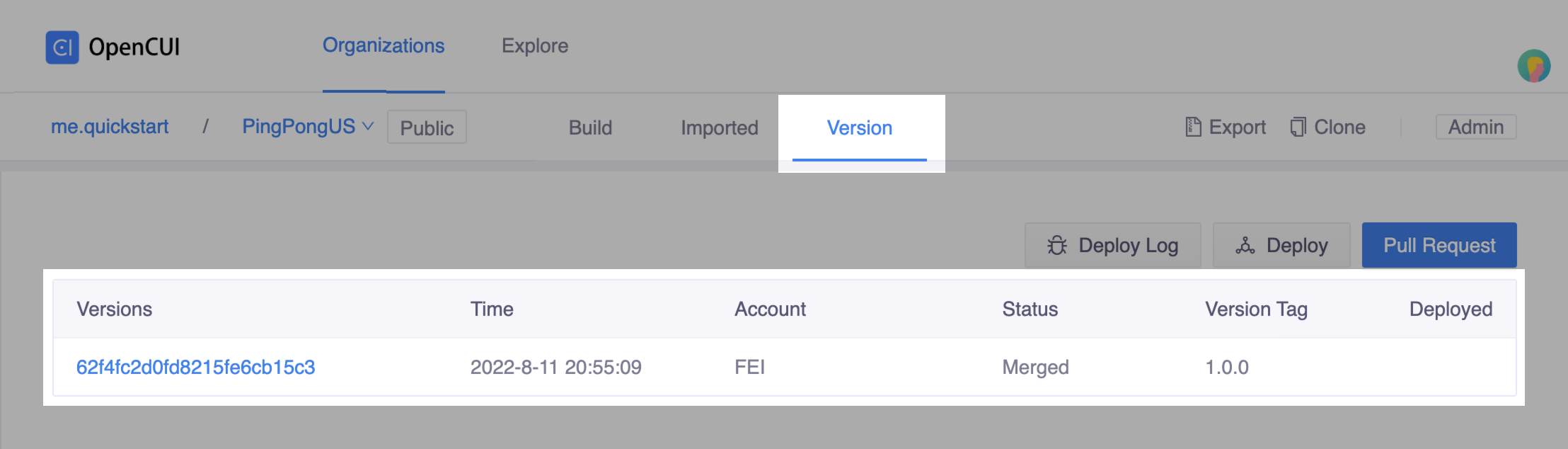This screenshot has width=1568, height=449.
Task: View the Deploy Log
Action: coord(1112,245)
